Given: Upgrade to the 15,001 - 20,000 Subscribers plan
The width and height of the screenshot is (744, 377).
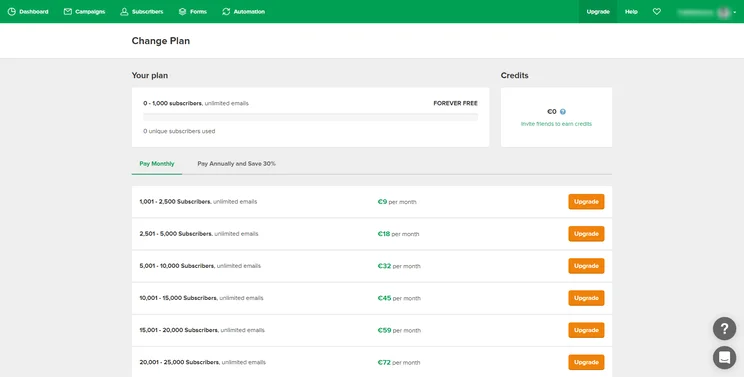Looking at the screenshot, I should coord(586,330).
